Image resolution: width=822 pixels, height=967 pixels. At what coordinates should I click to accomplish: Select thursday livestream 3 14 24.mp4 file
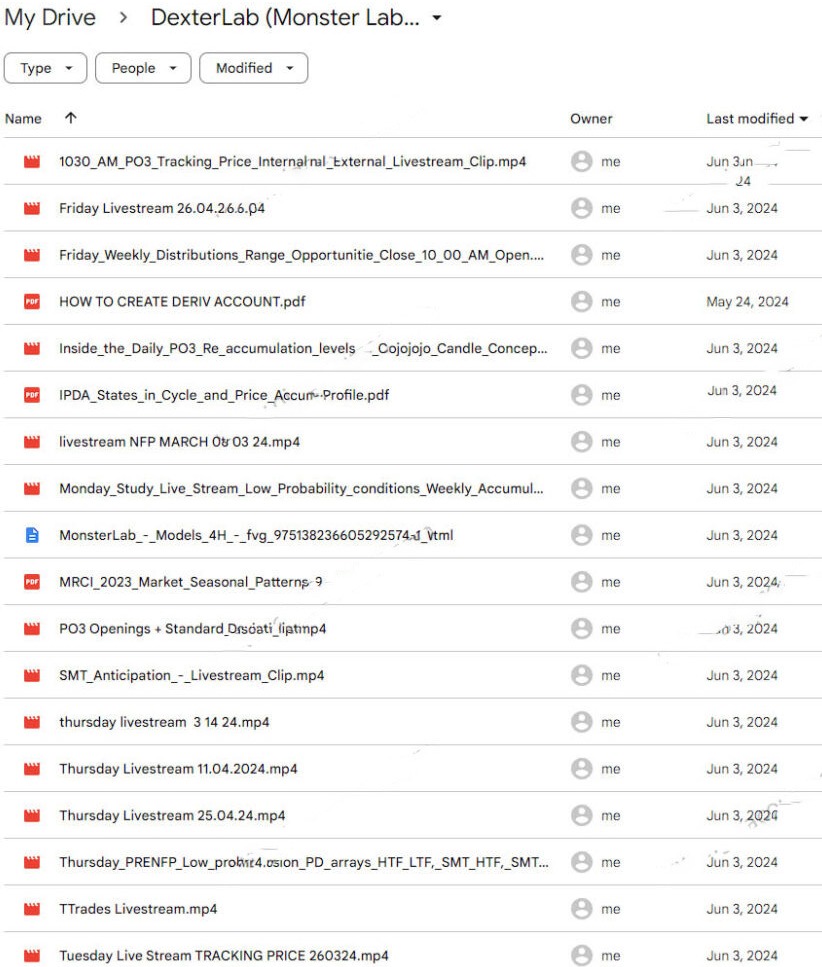pyautogui.click(x=164, y=722)
